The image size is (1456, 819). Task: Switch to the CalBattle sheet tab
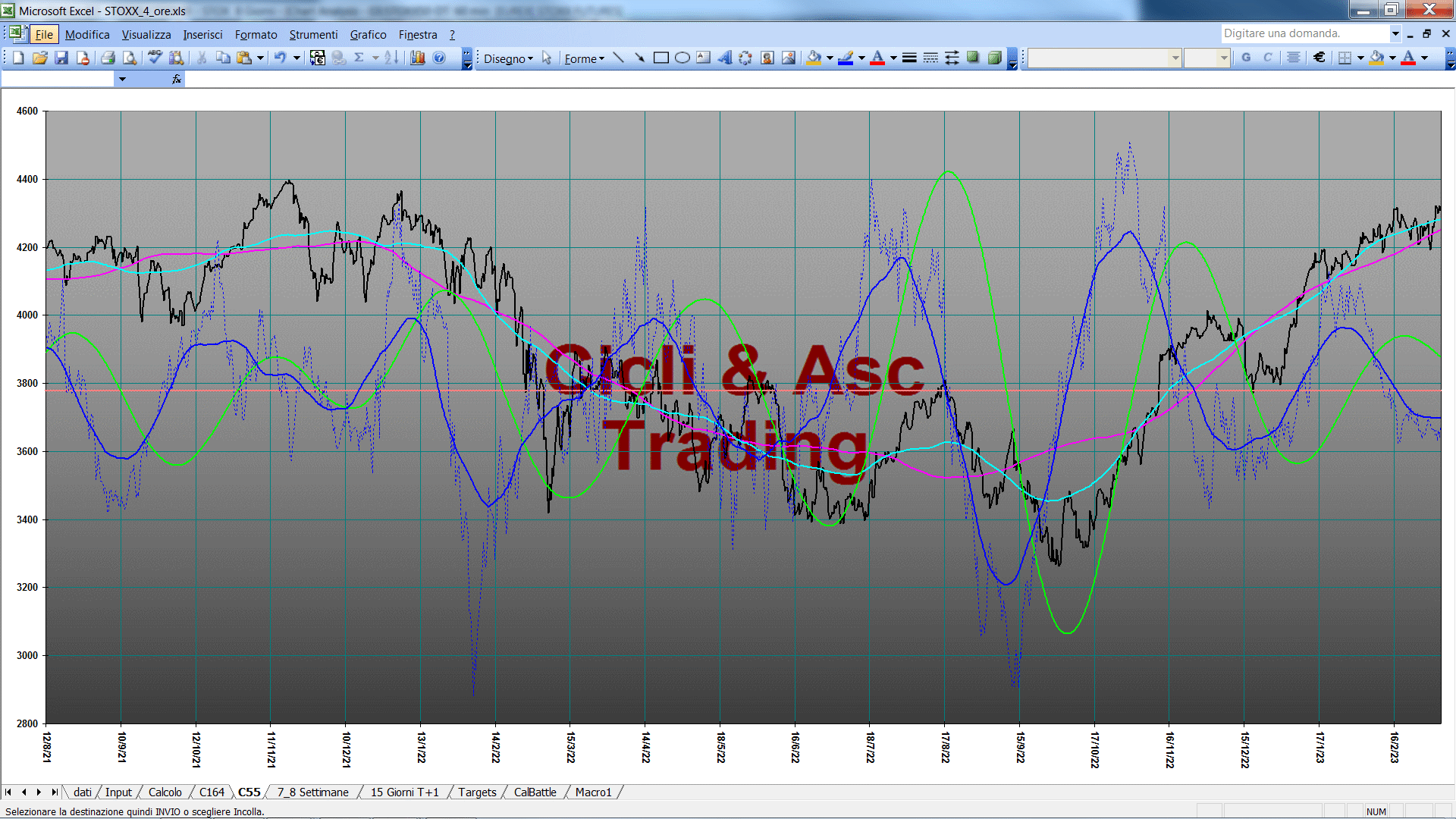(x=535, y=792)
